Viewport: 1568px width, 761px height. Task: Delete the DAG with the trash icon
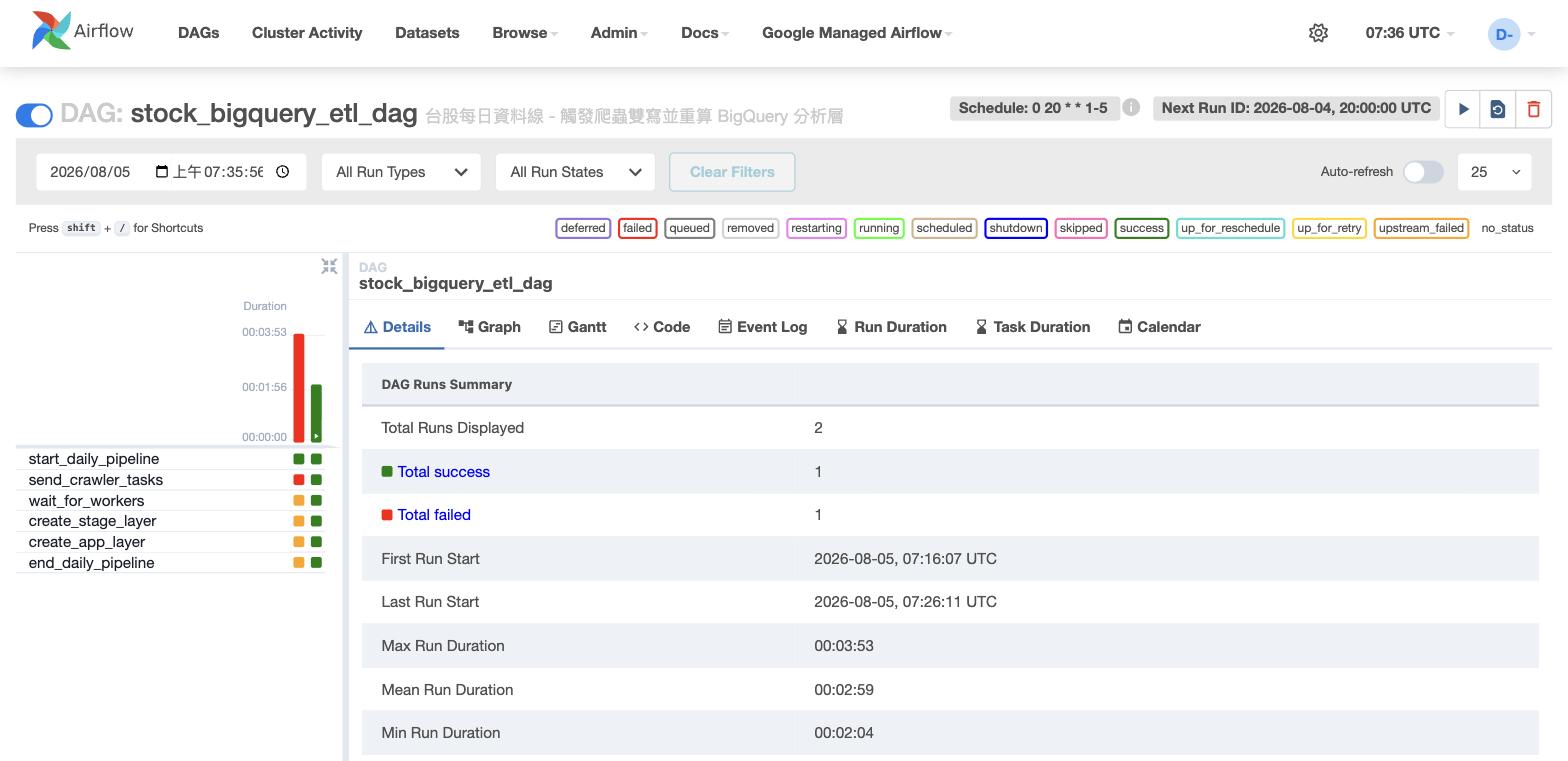click(1533, 109)
